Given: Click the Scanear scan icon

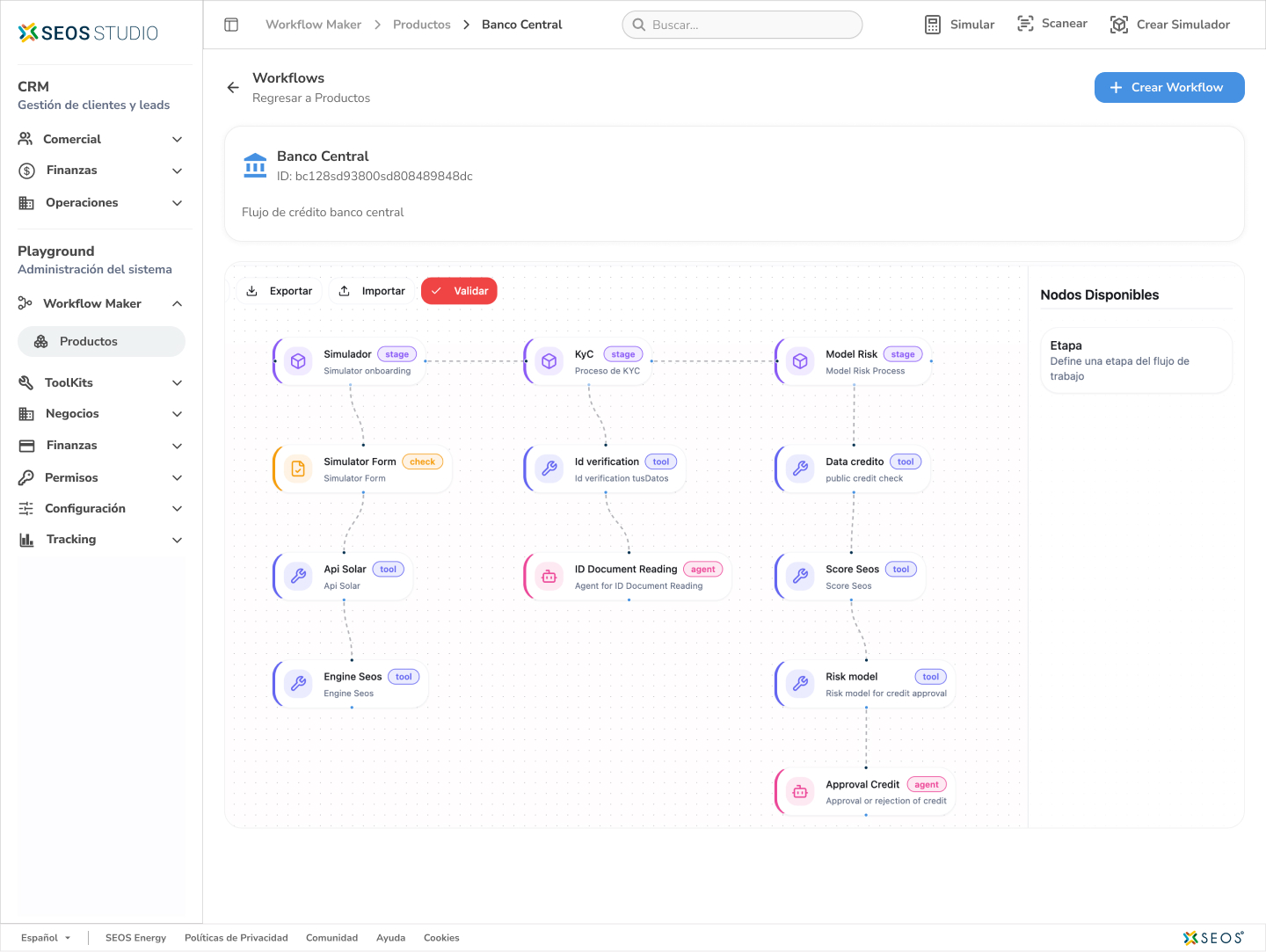Looking at the screenshot, I should (x=1025, y=24).
